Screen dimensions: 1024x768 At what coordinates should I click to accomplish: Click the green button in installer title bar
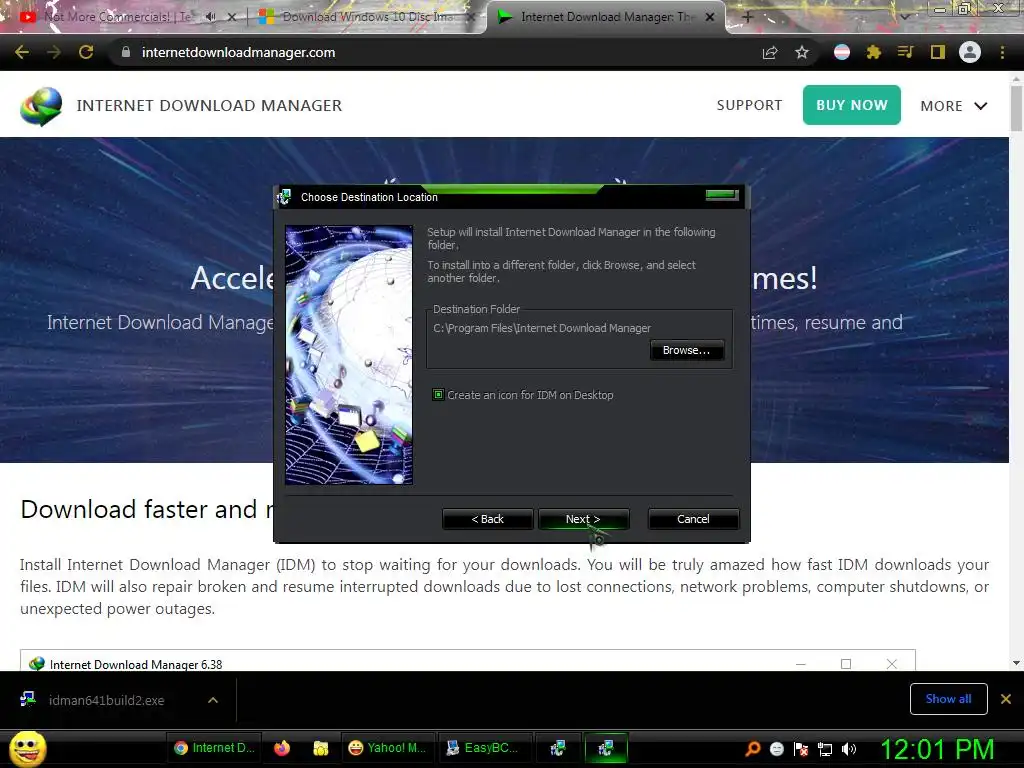coord(722,195)
